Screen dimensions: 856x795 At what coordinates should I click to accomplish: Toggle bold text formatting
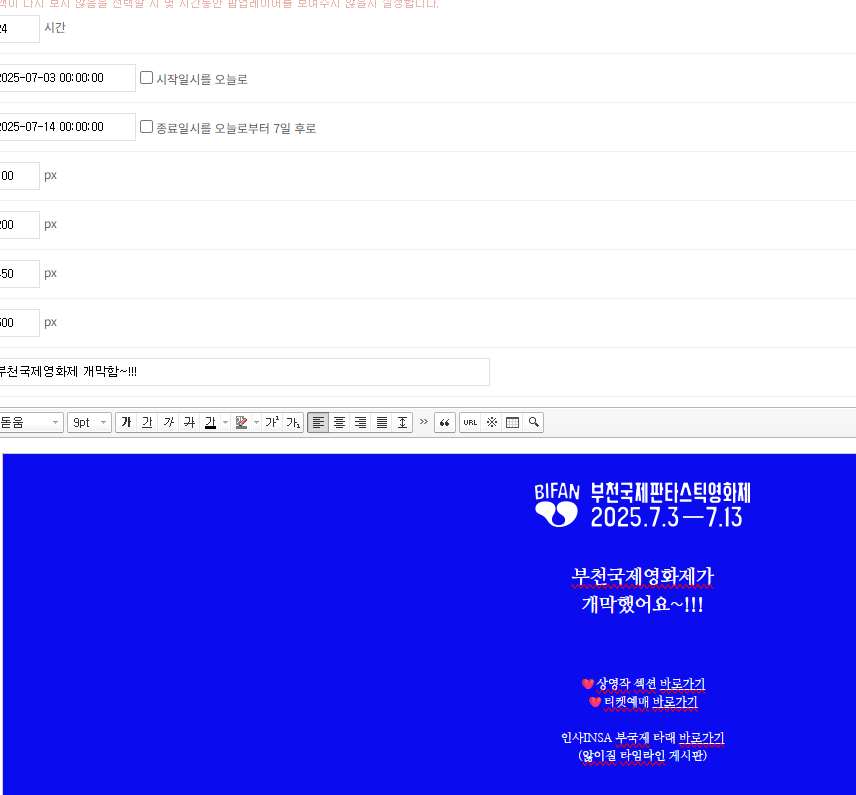click(126, 423)
